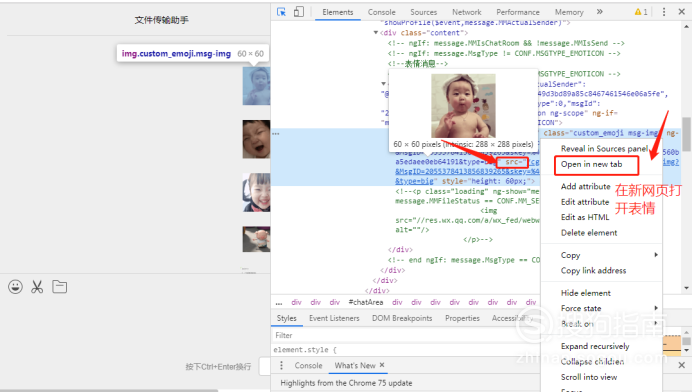
Task: Switch to the Elements tab
Action: click(x=338, y=12)
